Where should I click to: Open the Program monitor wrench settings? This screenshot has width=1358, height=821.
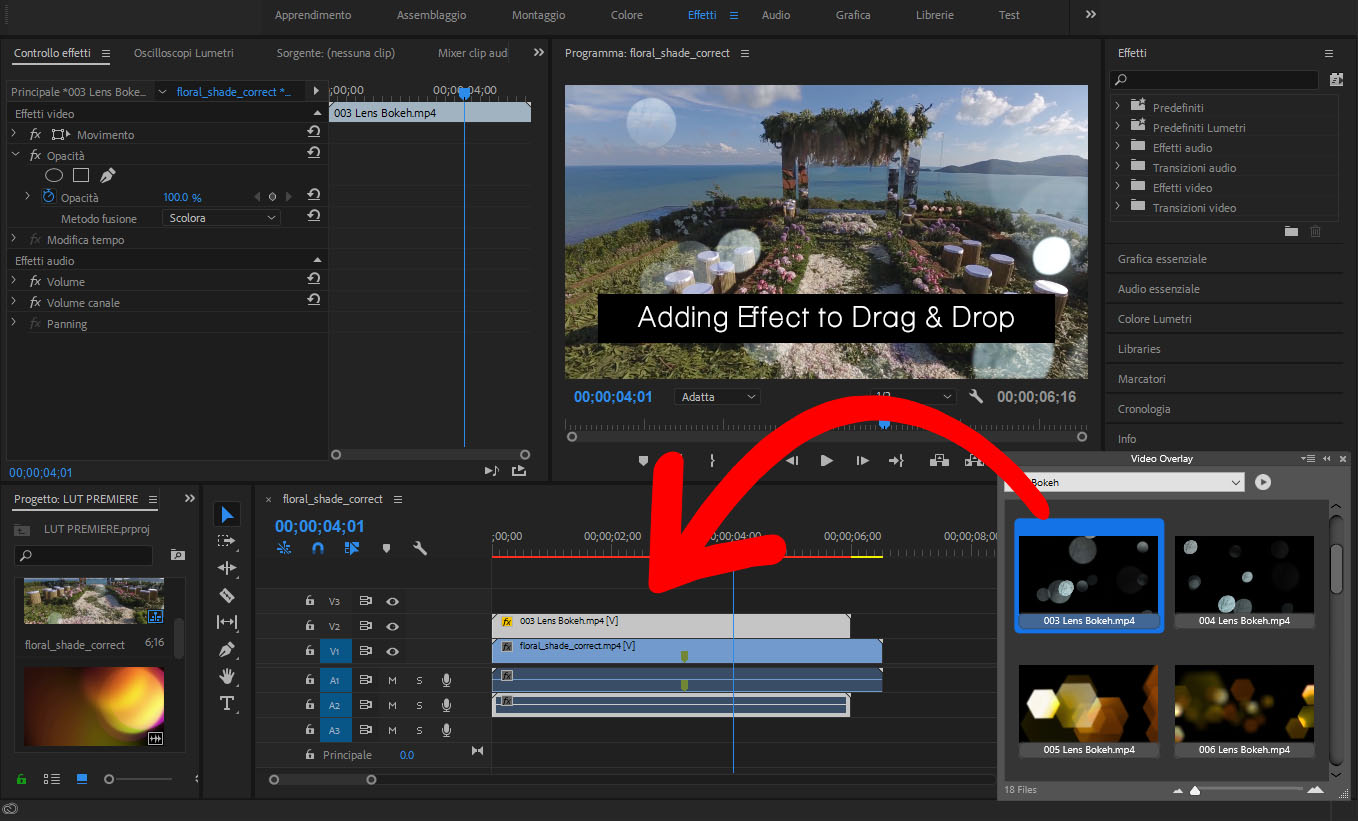click(x=976, y=397)
